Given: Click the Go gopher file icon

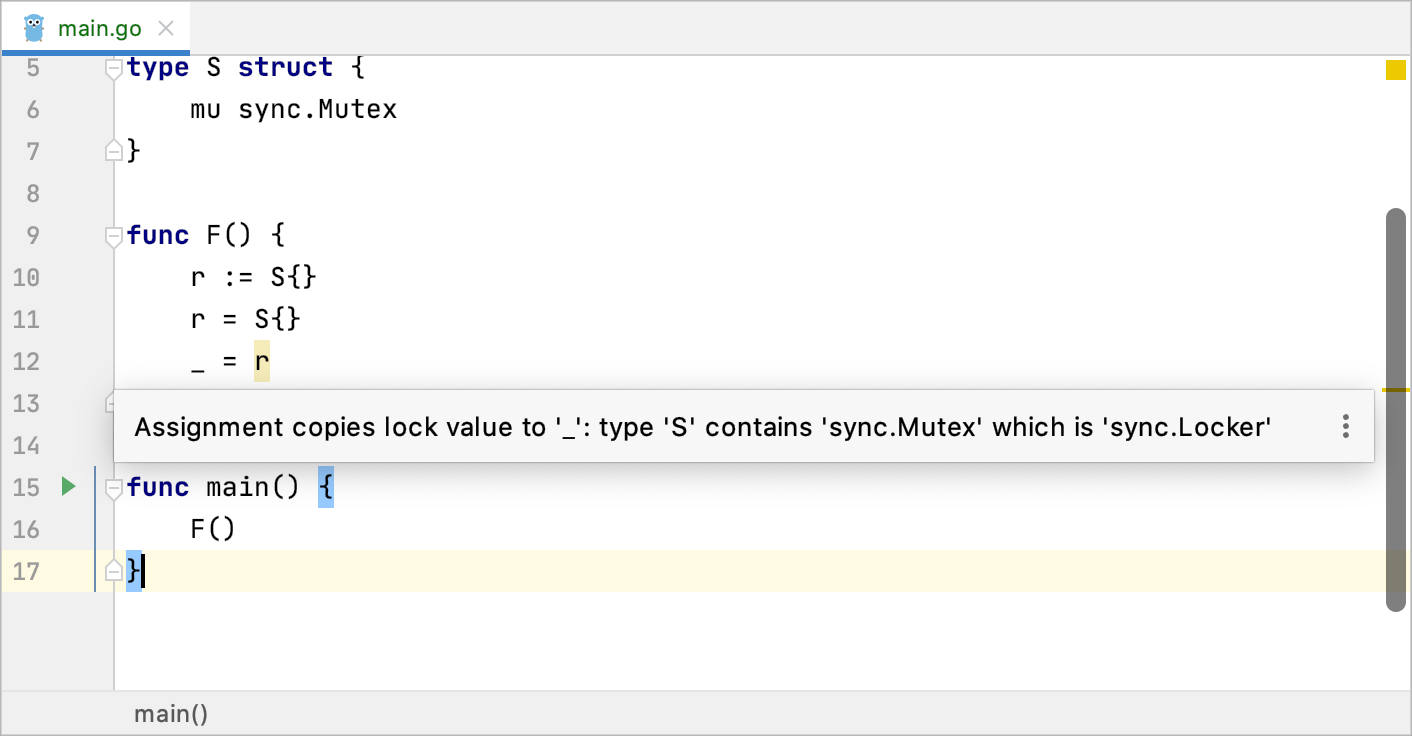Looking at the screenshot, I should (x=34, y=28).
